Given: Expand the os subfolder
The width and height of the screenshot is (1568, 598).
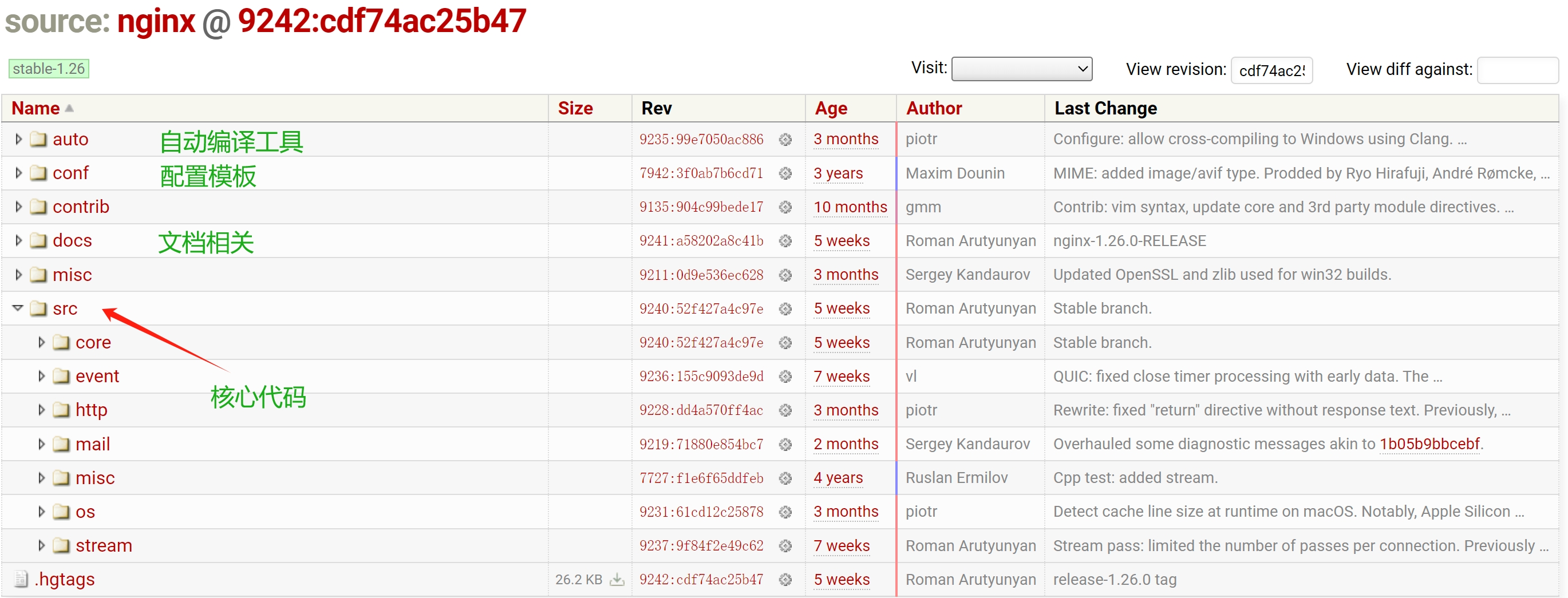Looking at the screenshot, I should click(41, 512).
